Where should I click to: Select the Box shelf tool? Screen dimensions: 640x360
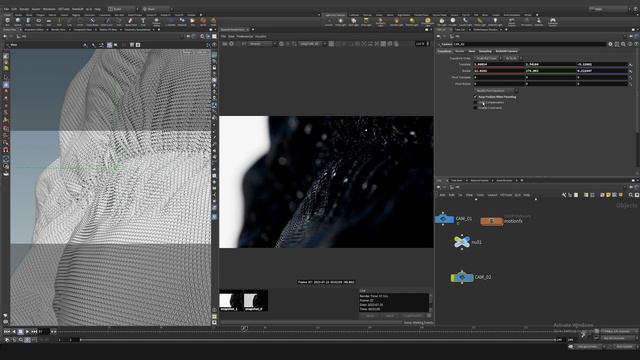coord(7,21)
